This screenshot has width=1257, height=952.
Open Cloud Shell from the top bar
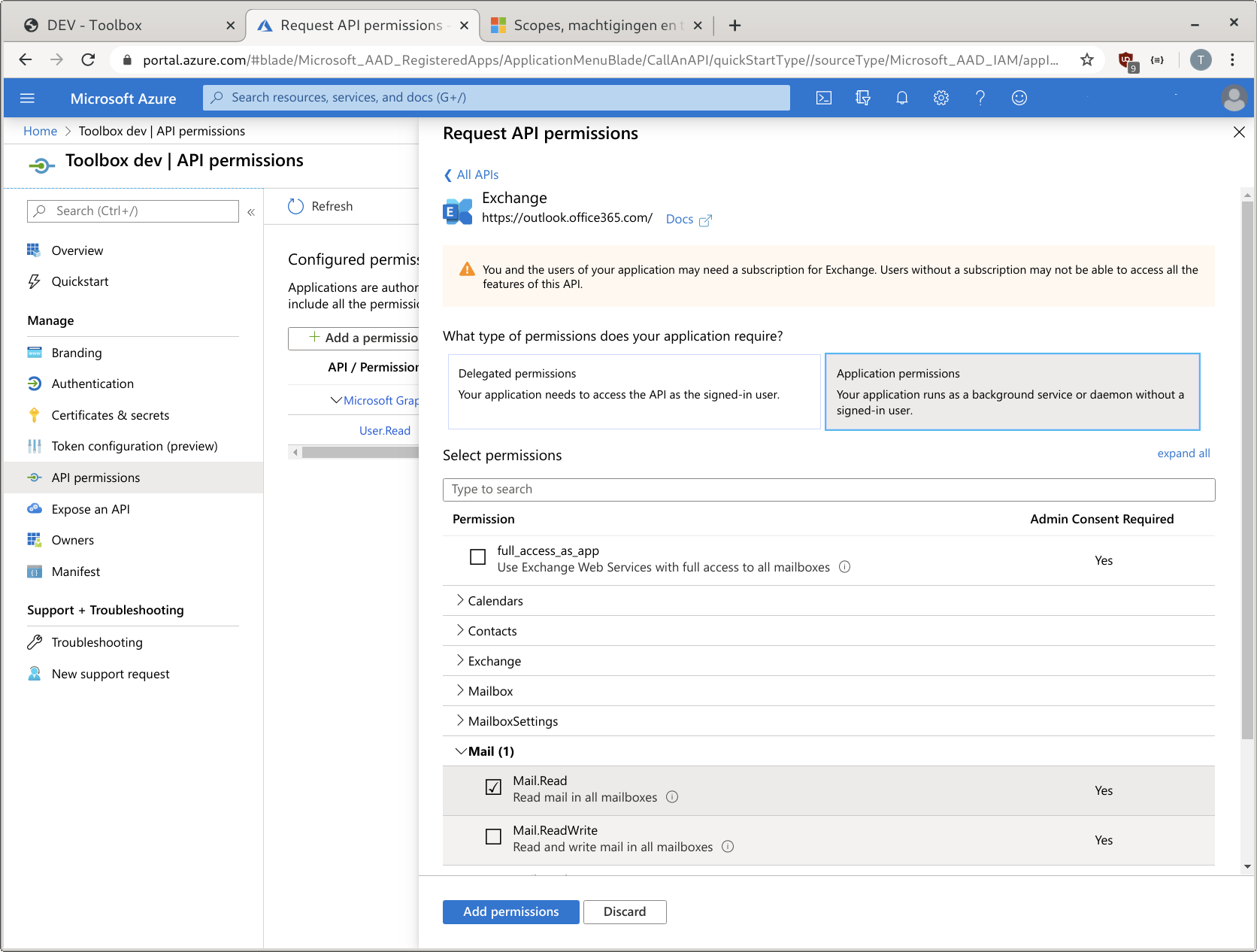point(824,98)
